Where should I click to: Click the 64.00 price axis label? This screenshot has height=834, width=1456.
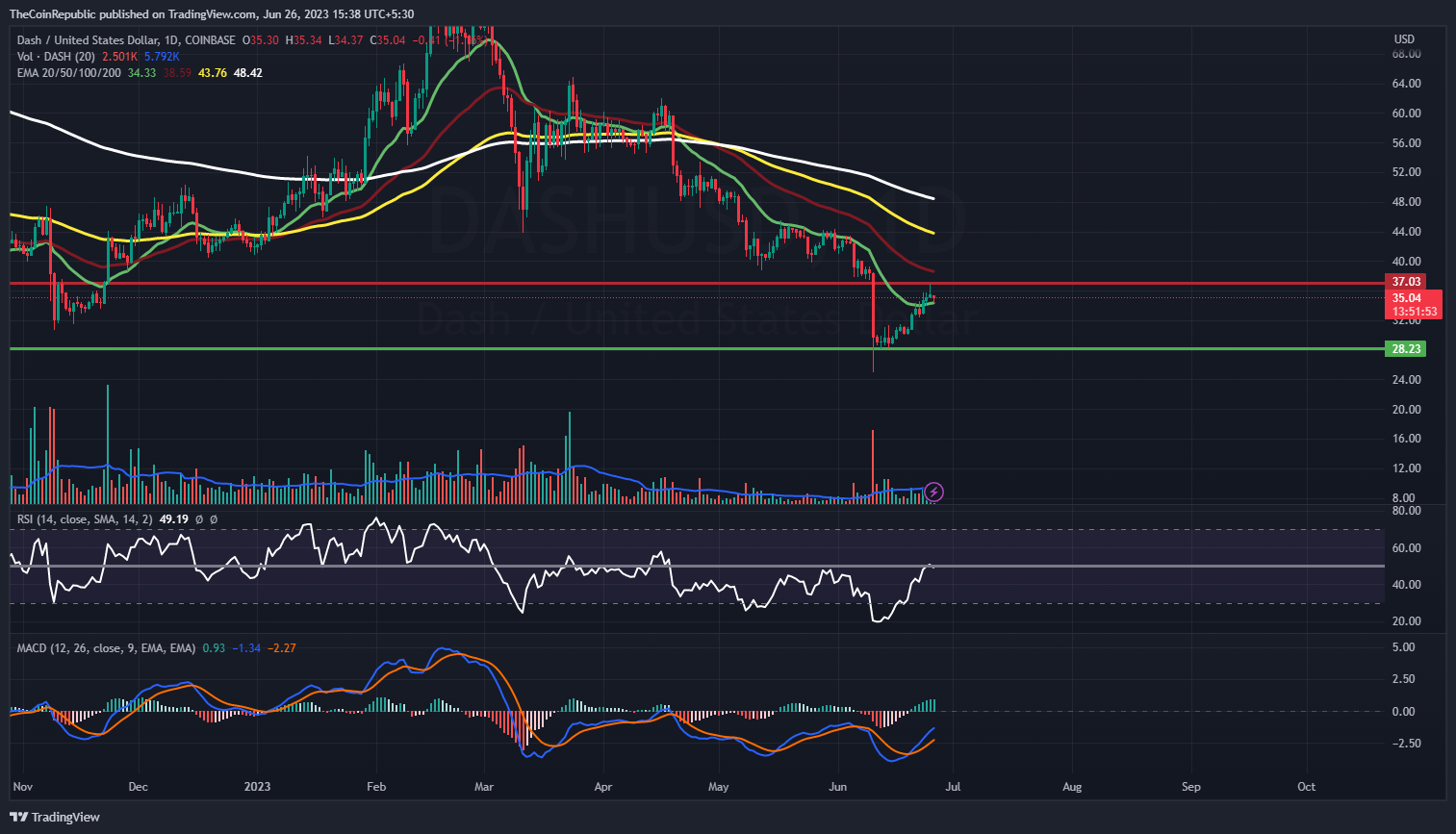pos(1406,84)
